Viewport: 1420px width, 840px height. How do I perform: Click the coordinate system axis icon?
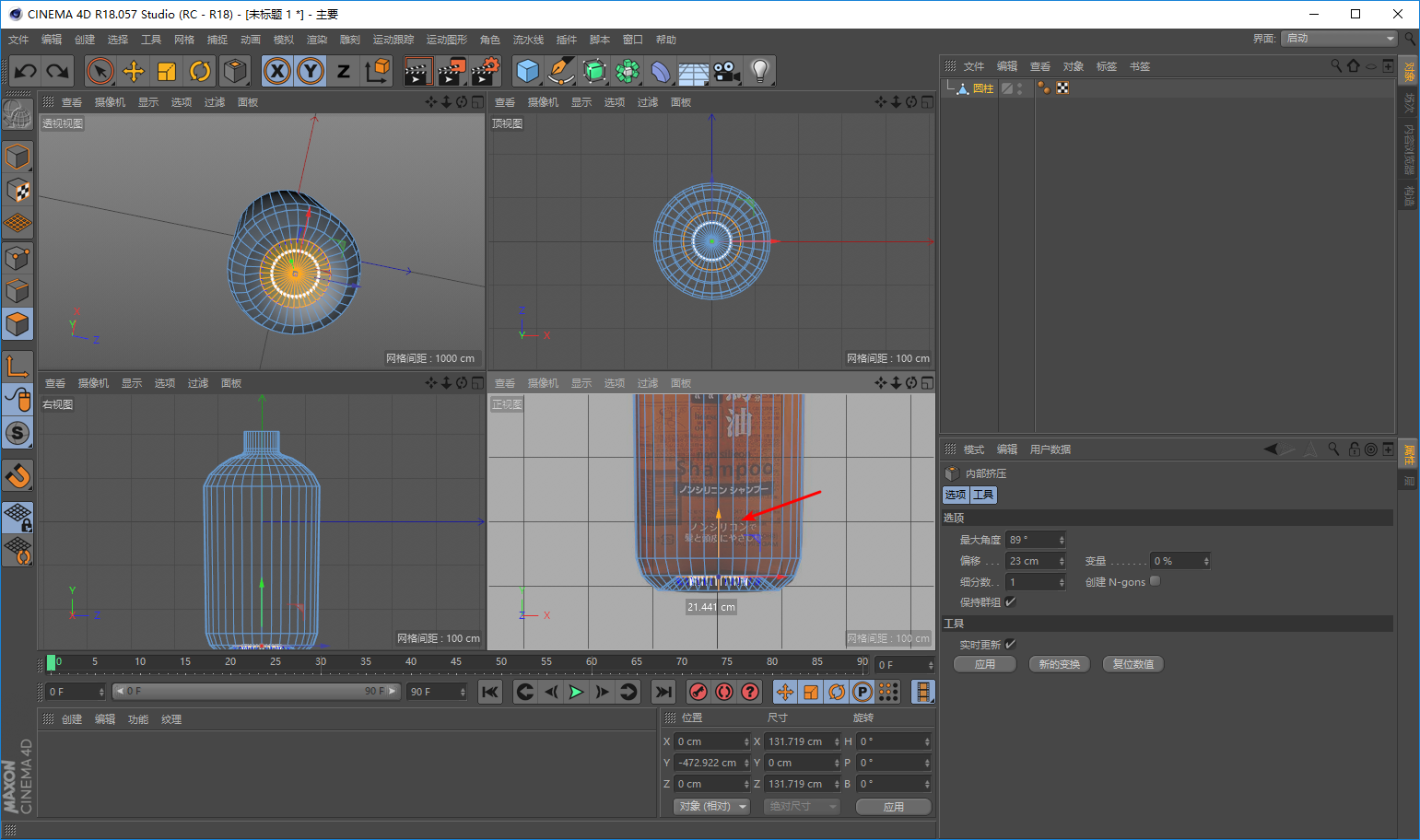(377, 71)
